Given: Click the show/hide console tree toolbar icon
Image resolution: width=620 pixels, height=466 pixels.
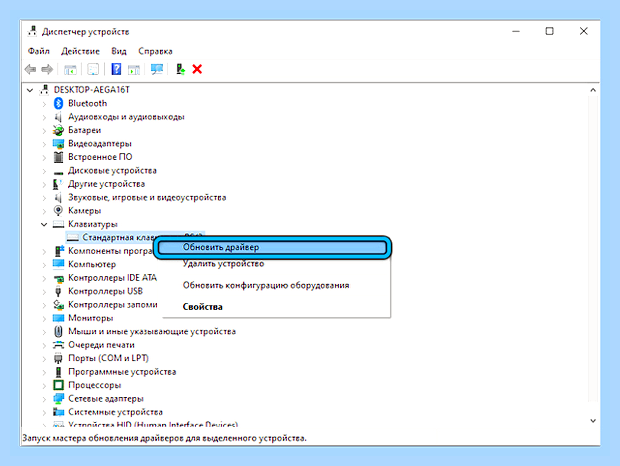Looking at the screenshot, I should tap(70, 70).
